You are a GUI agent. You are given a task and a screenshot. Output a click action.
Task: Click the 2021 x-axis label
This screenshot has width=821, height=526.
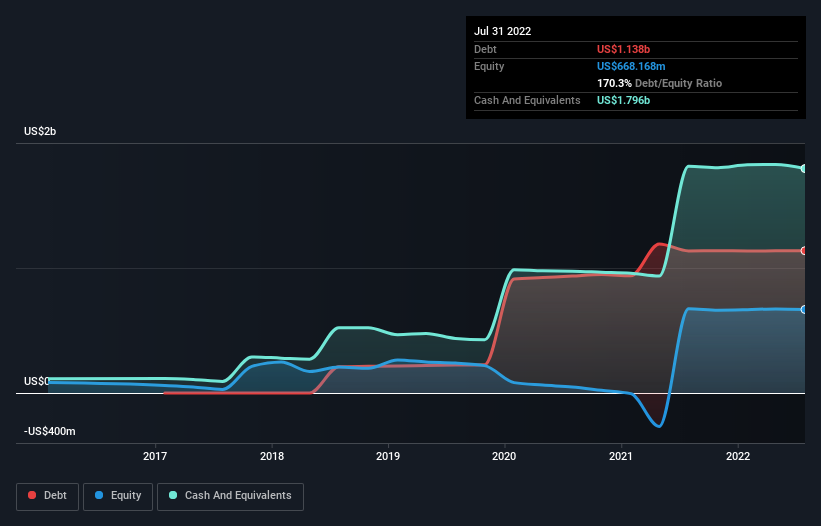click(x=621, y=456)
